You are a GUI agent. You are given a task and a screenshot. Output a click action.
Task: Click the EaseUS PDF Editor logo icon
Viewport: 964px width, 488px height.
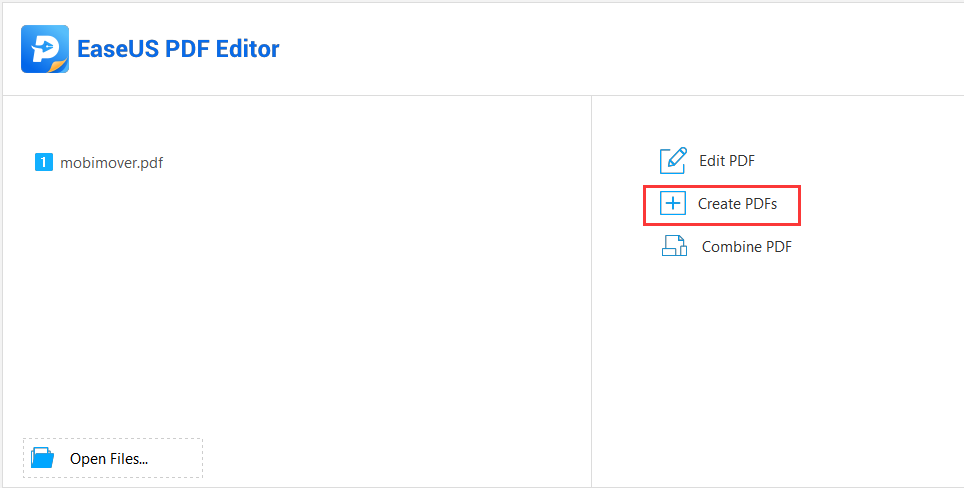pyautogui.click(x=45, y=49)
